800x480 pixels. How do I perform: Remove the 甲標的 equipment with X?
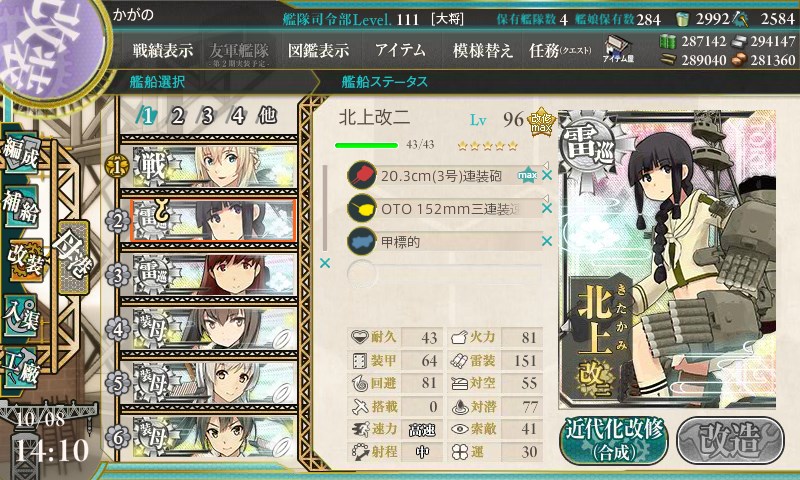pos(547,241)
